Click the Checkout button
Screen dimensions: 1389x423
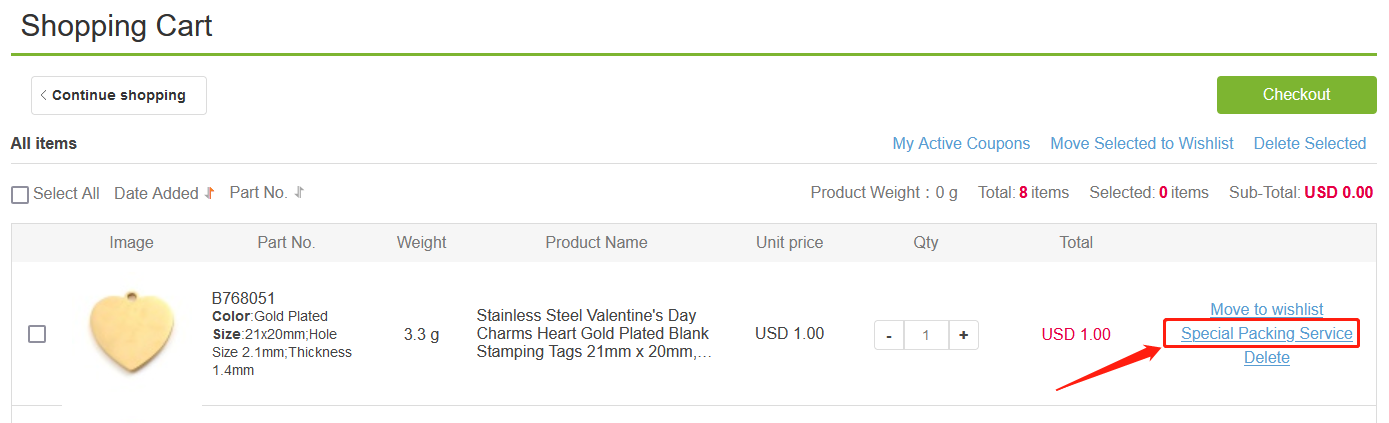(x=1297, y=95)
